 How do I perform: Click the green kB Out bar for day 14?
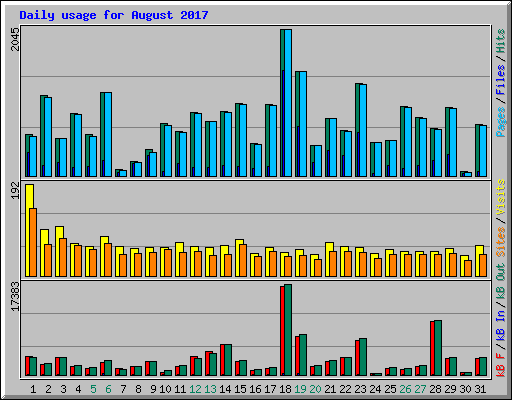(228, 360)
